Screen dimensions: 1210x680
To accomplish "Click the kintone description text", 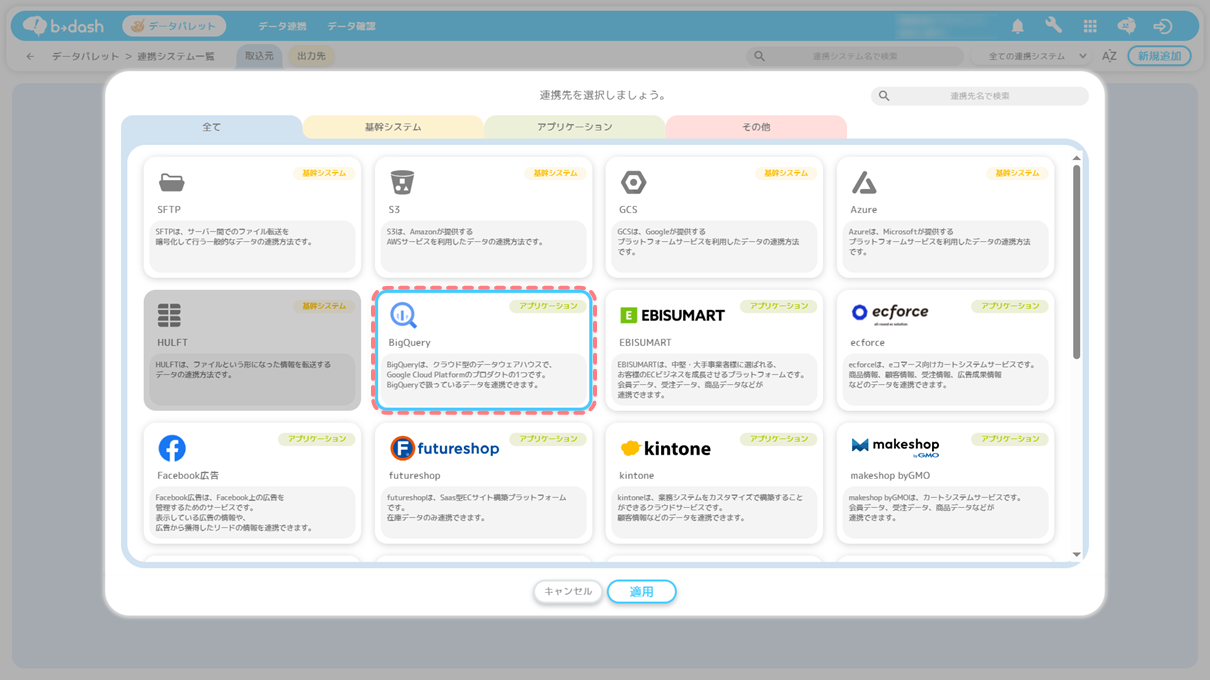I will (710, 507).
